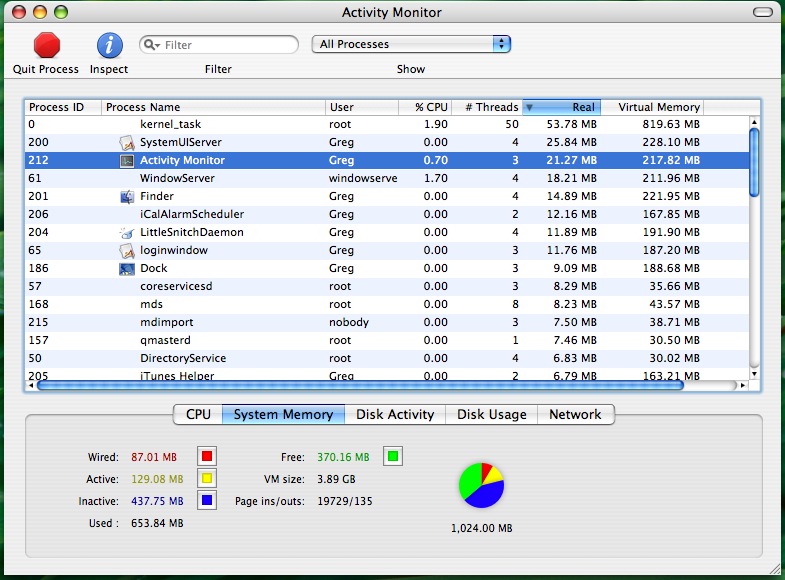The width and height of the screenshot is (785, 580).
Task: Click the 437.75 MB inactive memory value
Action: [157, 501]
